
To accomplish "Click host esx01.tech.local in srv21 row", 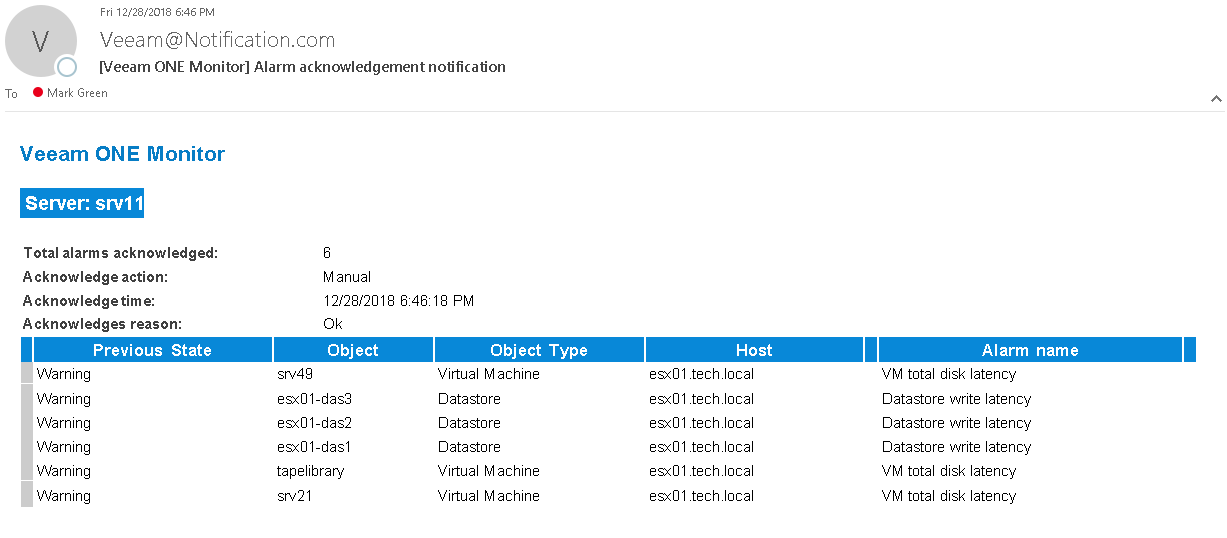I will [x=701, y=496].
